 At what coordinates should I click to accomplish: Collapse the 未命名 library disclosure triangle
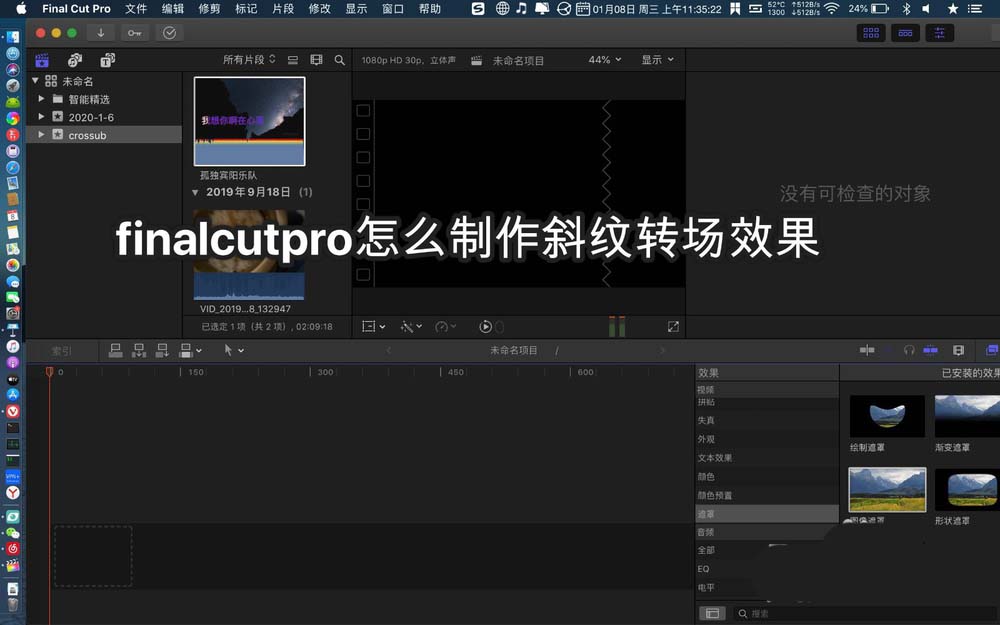pyautogui.click(x=36, y=81)
